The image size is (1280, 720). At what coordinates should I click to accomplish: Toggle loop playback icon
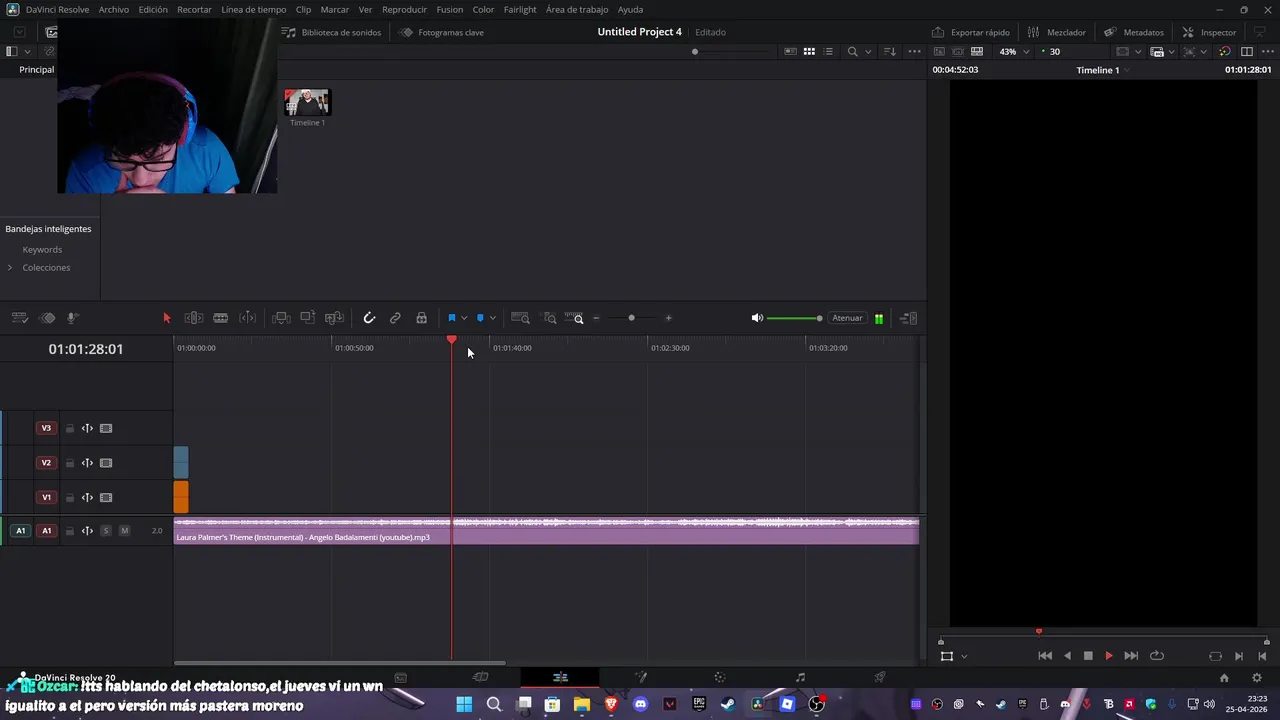[x=1157, y=656]
